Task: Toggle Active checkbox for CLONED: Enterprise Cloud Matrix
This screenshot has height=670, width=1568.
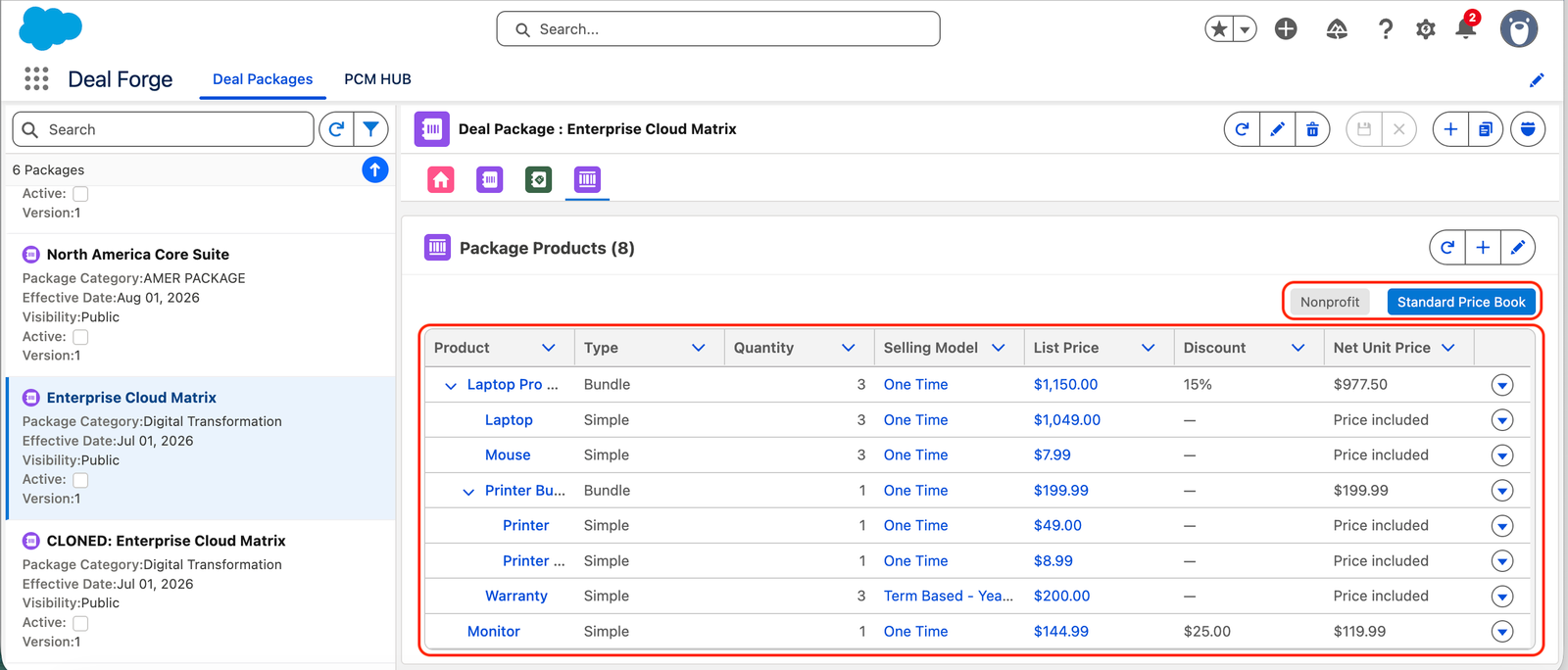Action: click(x=80, y=623)
